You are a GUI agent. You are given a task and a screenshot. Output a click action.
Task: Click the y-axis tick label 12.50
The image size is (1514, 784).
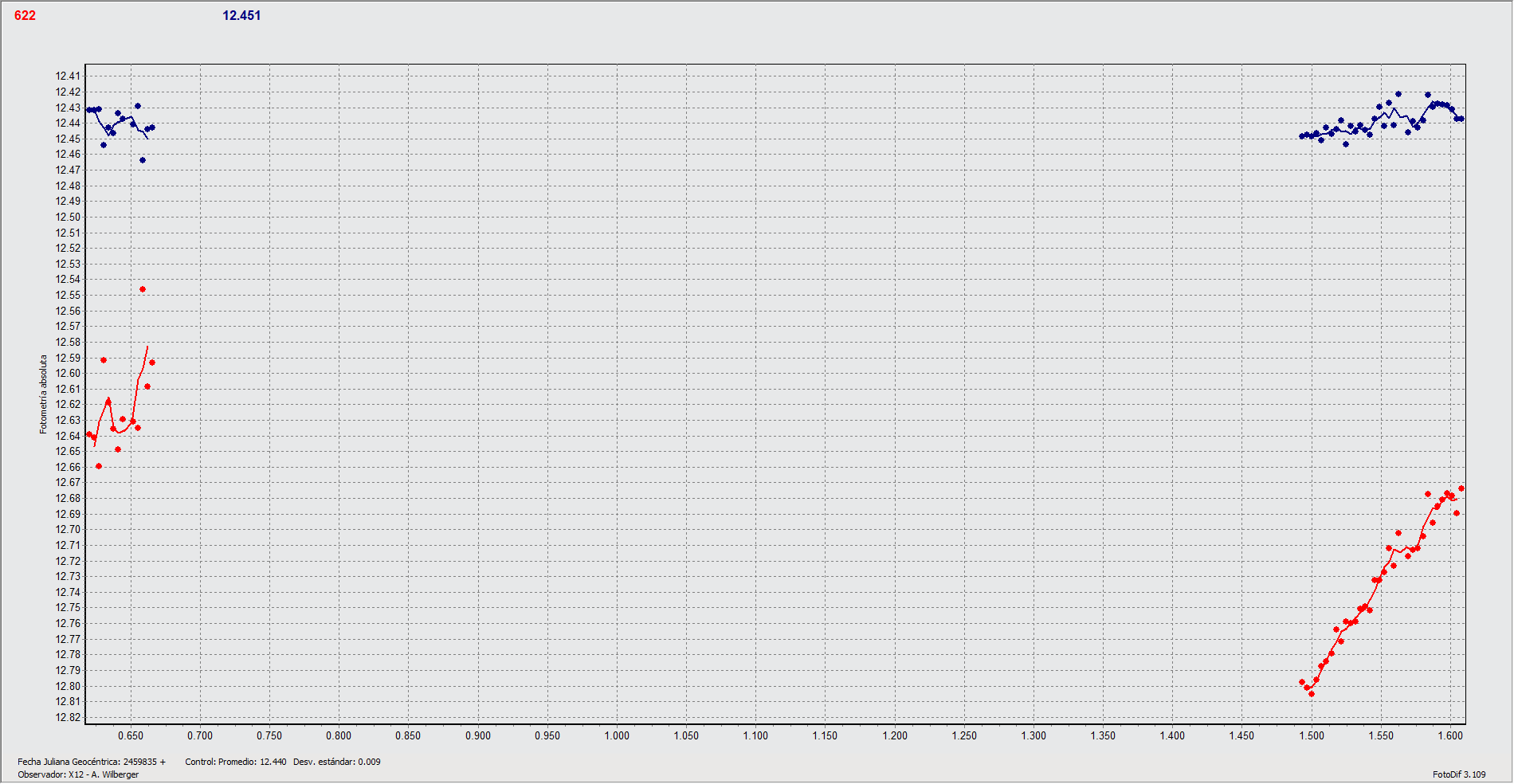pyautogui.click(x=68, y=217)
